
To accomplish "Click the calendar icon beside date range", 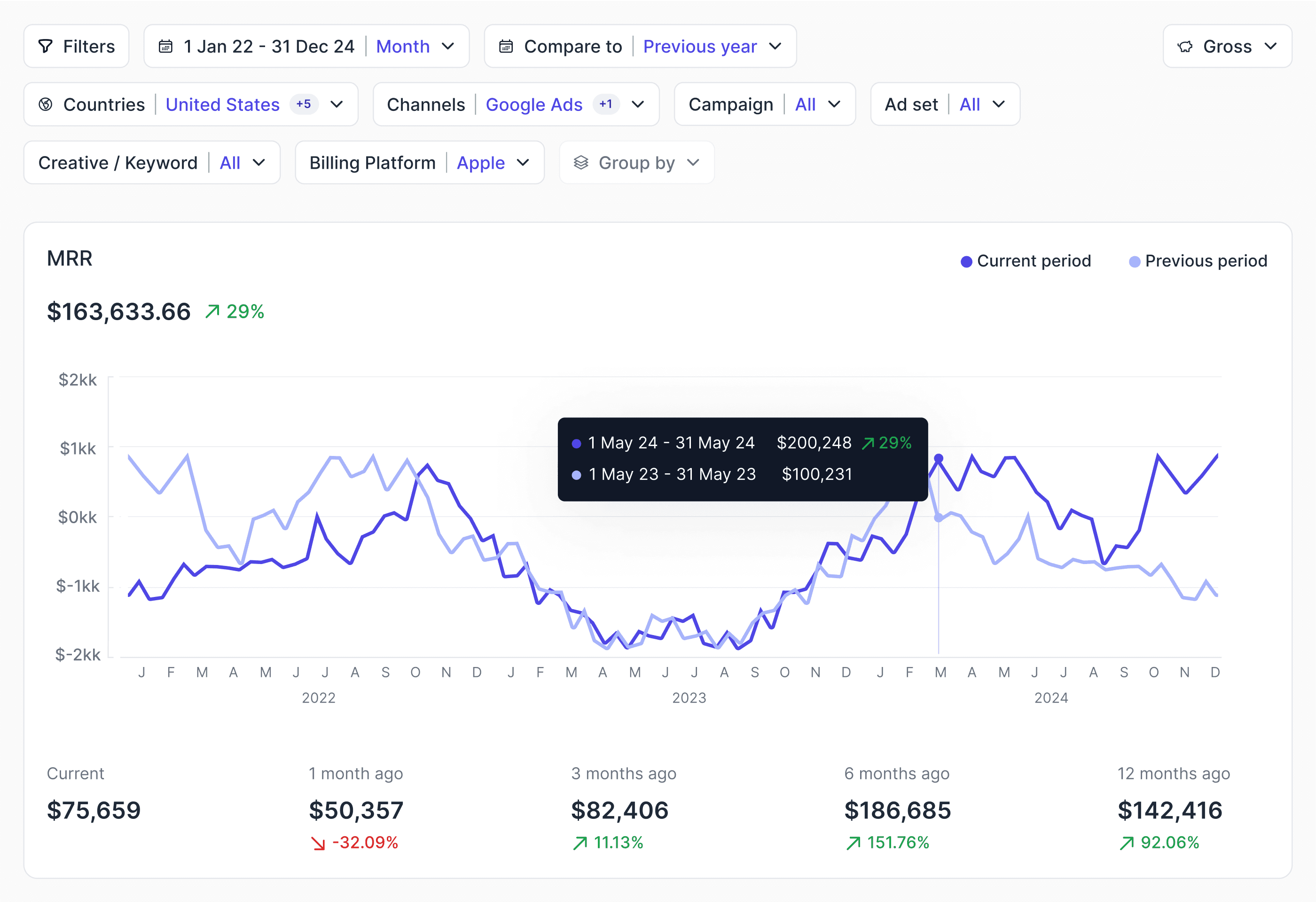I will click(x=165, y=47).
